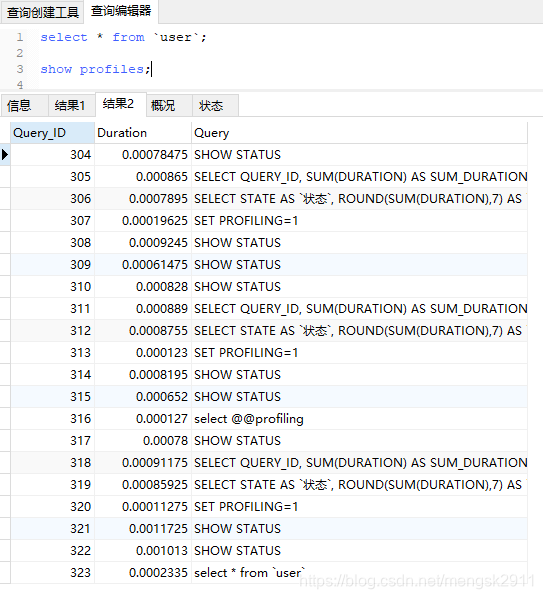This screenshot has height=599, width=543.
Task: Select Query_ID cell 320
Action: coord(52,507)
